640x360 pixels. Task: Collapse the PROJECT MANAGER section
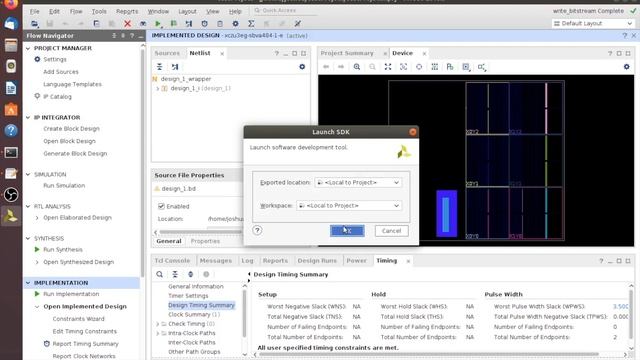28,48
